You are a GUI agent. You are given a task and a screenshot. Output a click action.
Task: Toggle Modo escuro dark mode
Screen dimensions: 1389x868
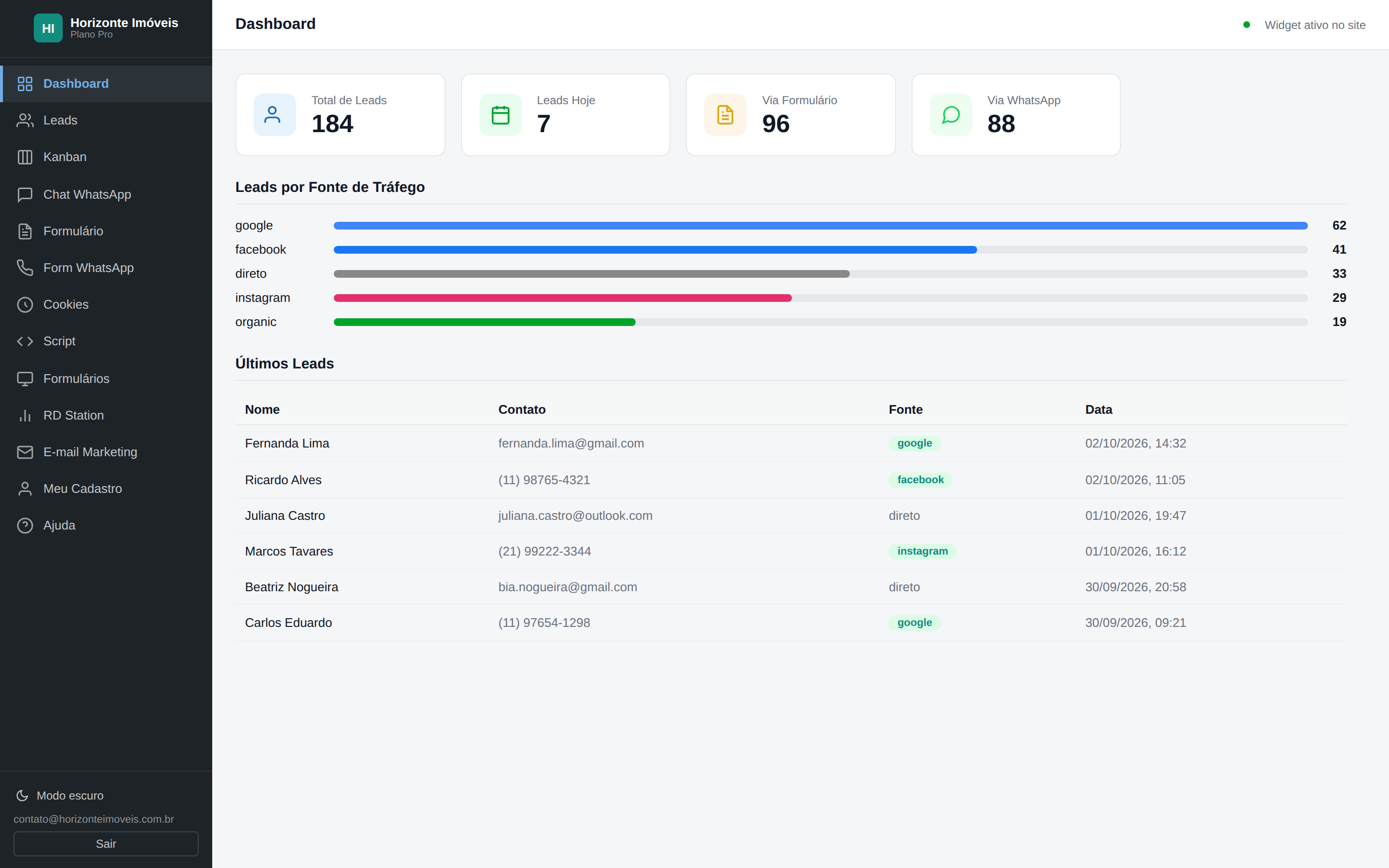pyautogui.click(x=60, y=796)
